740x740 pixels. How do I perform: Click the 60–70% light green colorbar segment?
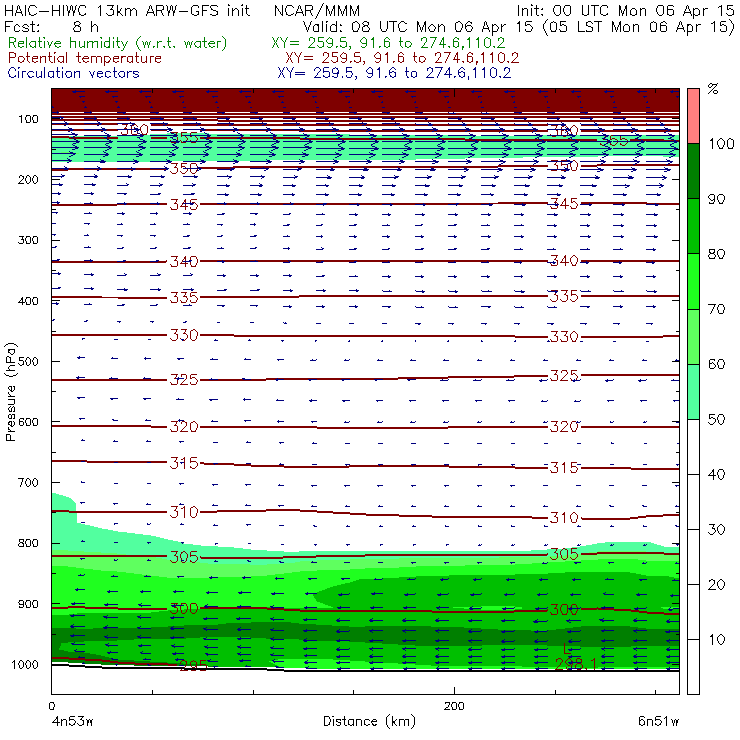pyautogui.click(x=693, y=336)
